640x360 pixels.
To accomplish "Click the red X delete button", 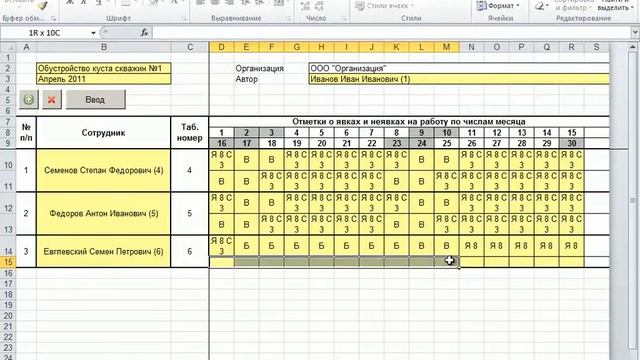I will click(52, 99).
